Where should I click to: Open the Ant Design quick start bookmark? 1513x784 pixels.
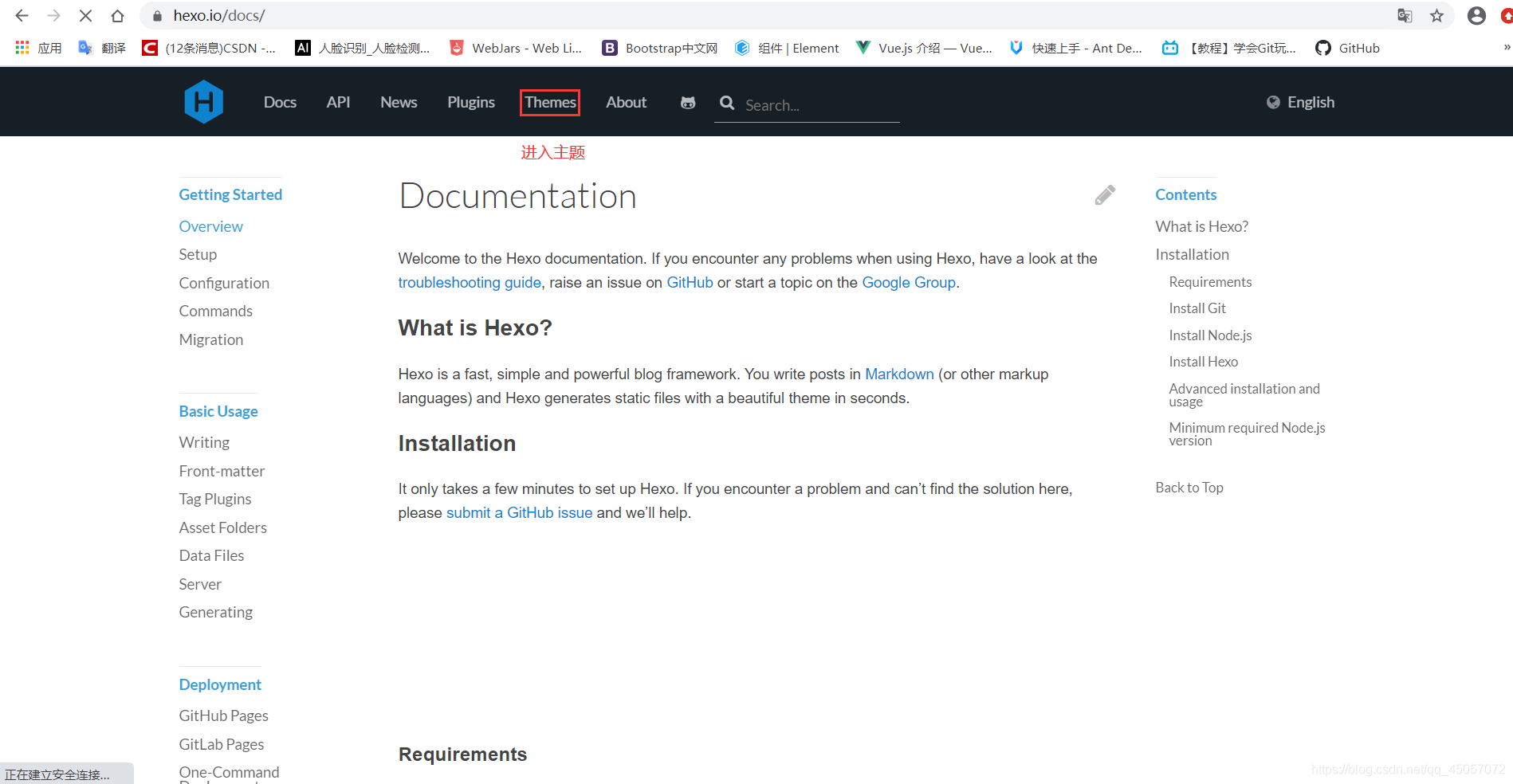(1076, 48)
